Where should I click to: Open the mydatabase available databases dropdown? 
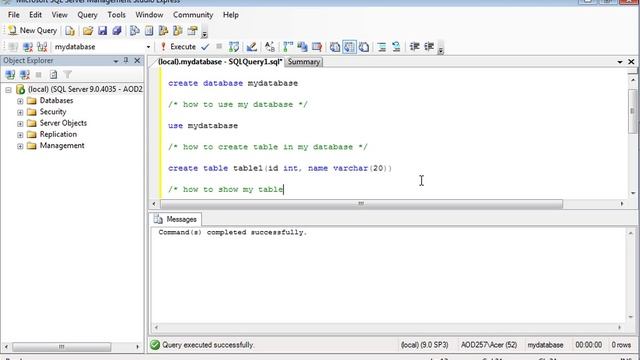coord(148,47)
